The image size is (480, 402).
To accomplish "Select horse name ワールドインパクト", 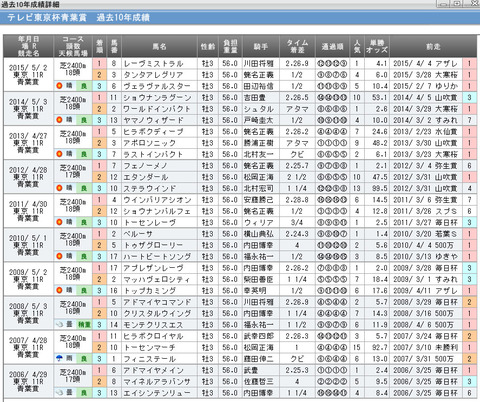I will coord(157,109).
